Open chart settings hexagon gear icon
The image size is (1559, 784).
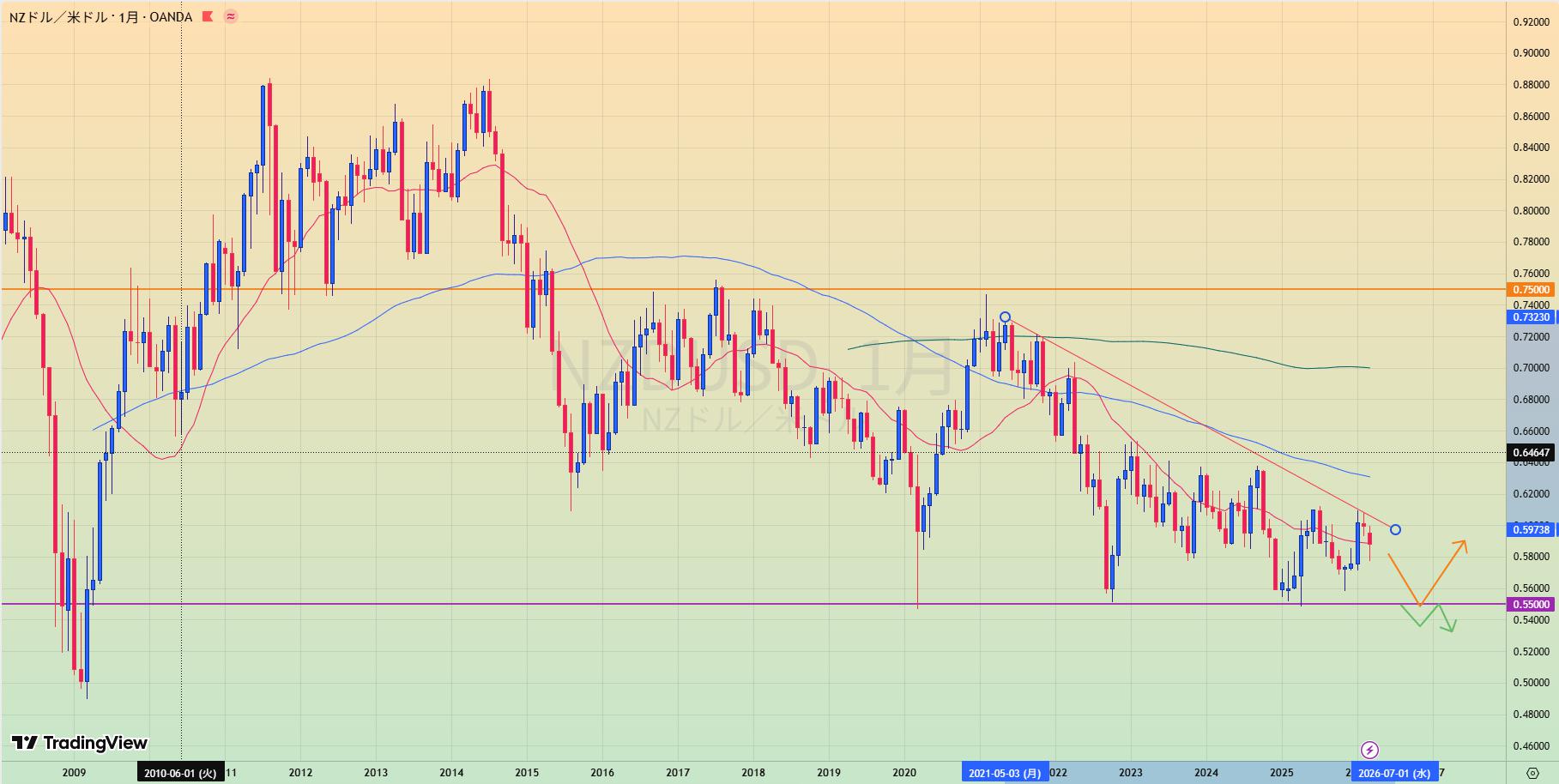1532,772
